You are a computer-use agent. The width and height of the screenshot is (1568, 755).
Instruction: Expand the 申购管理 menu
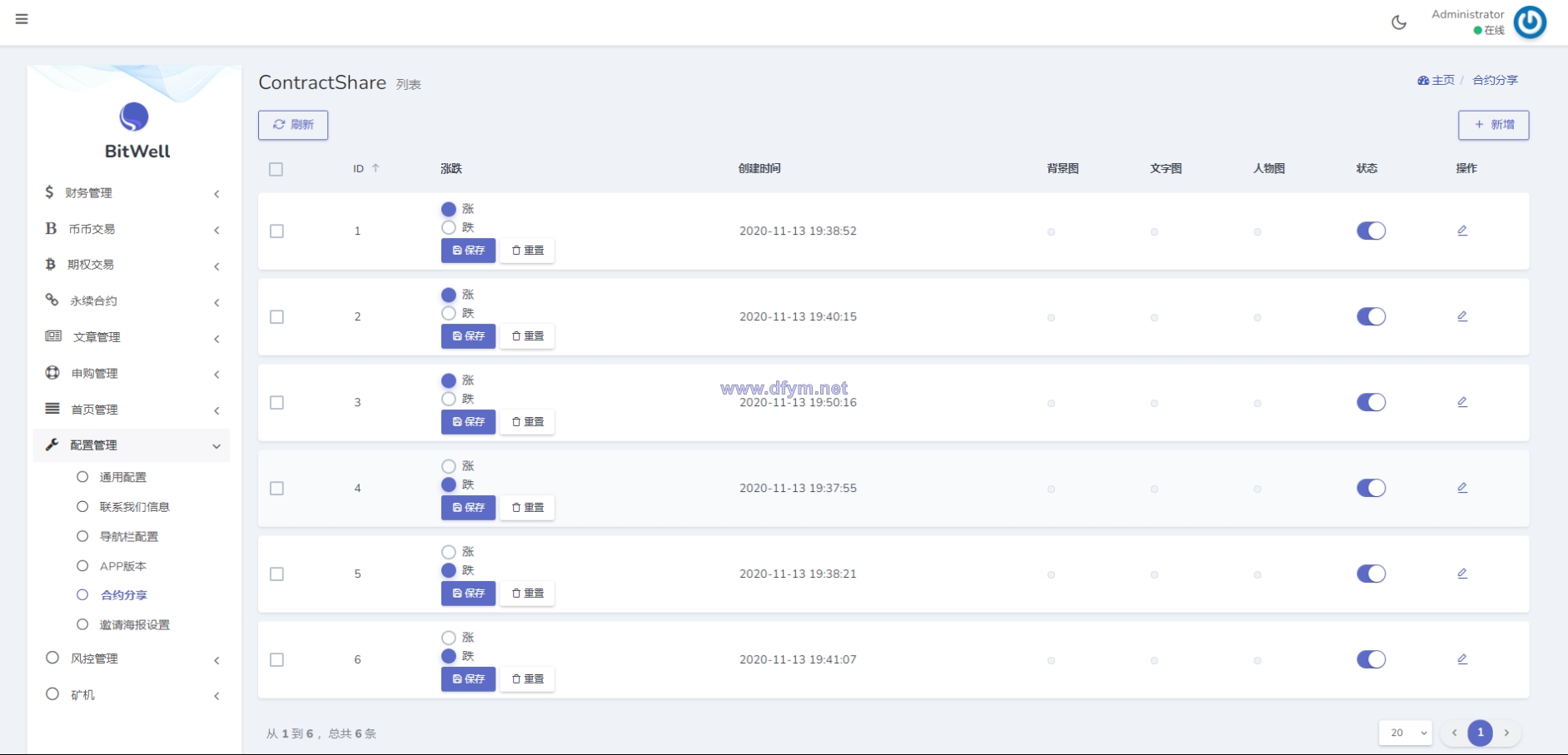133,373
